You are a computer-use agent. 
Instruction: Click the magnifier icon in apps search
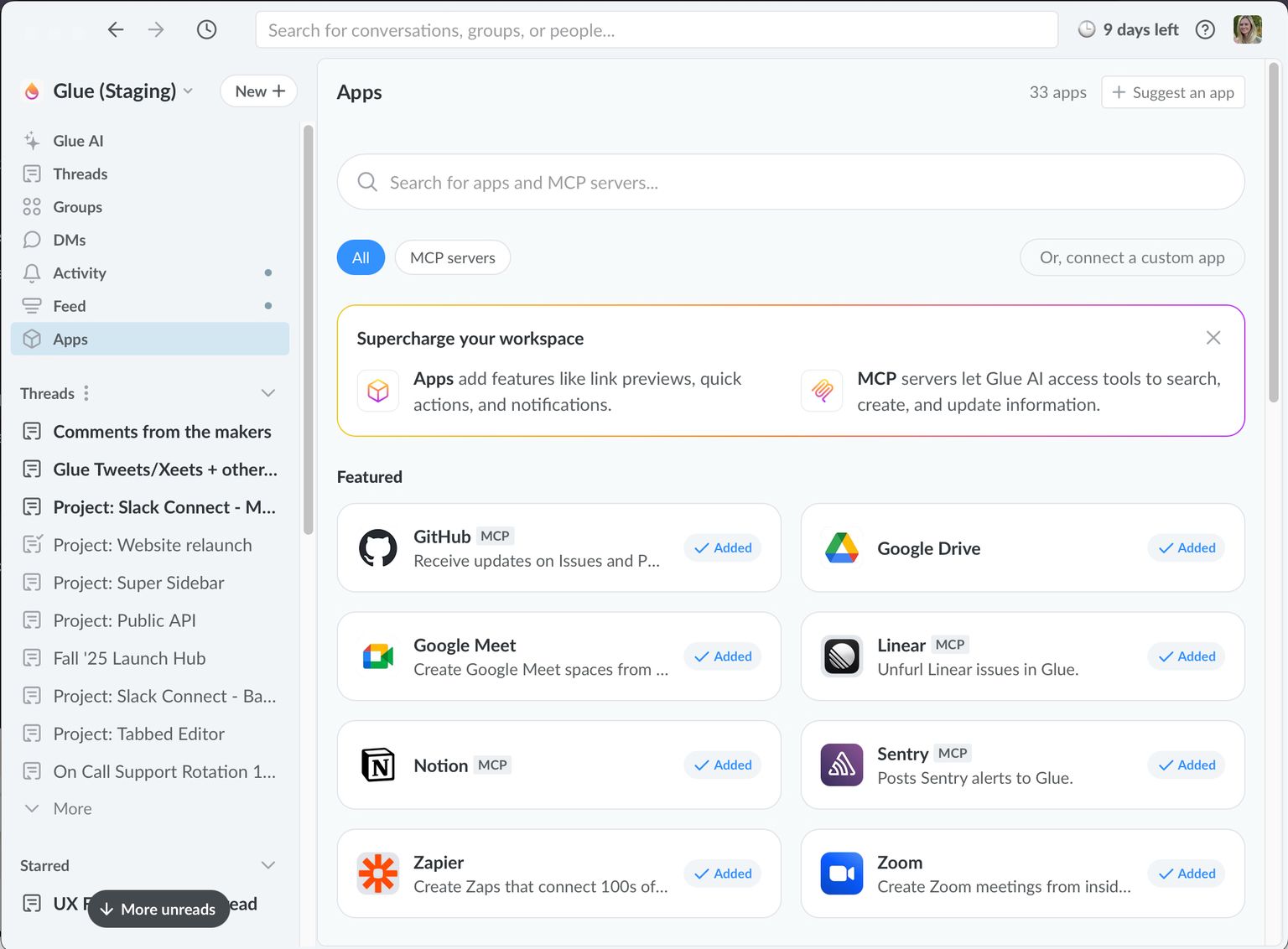(367, 182)
